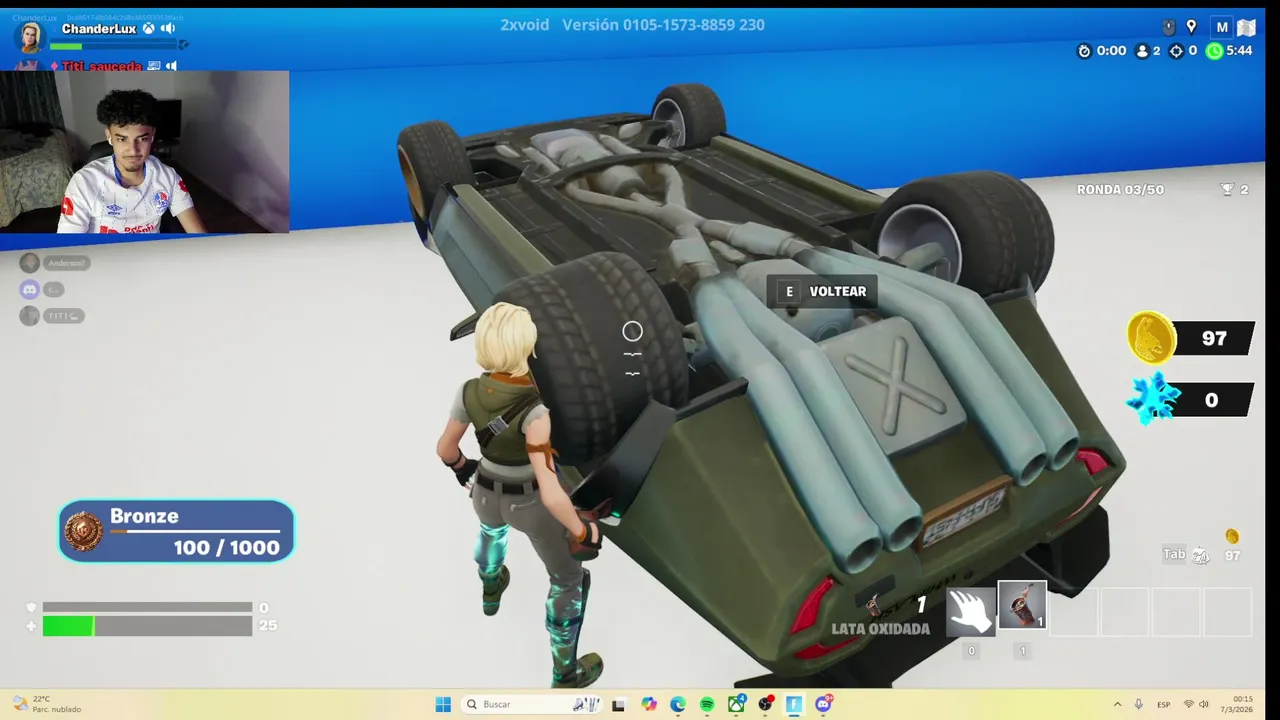This screenshot has width=1280, height=720.
Task: Open Discord from the taskbar
Action: tap(823, 704)
